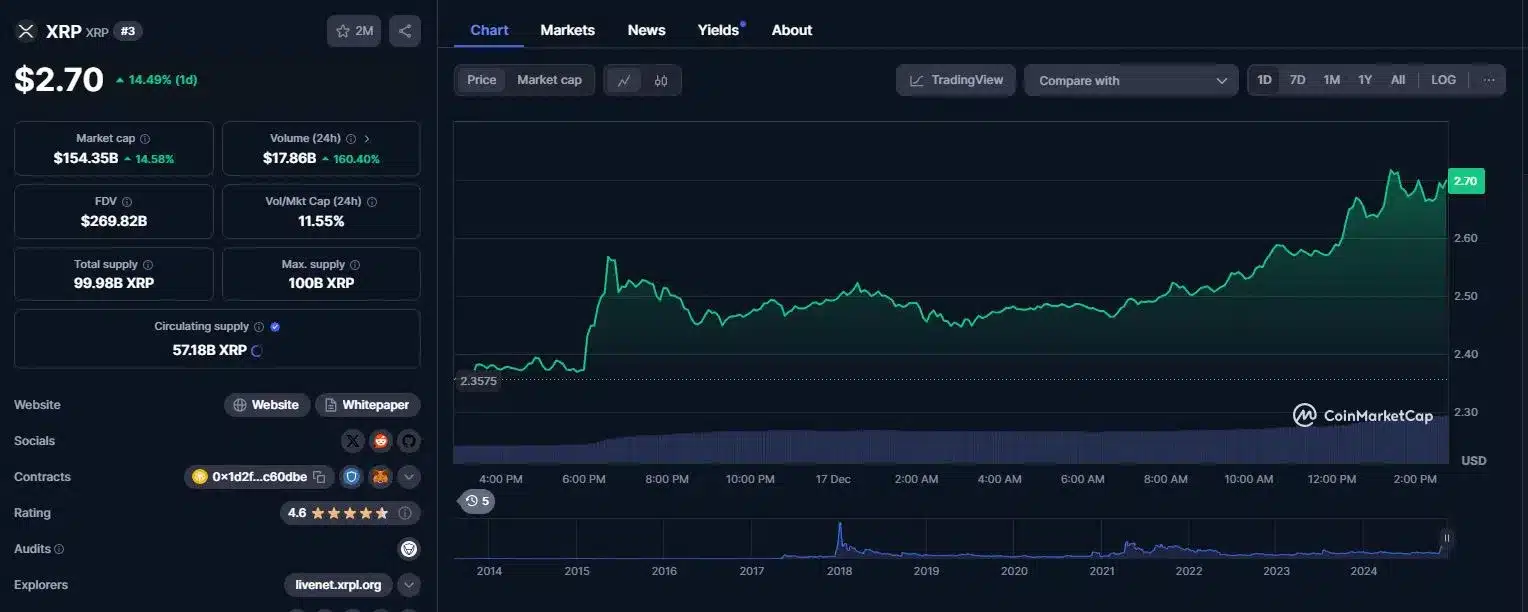Select the Market cap chart toggle

tap(549, 80)
